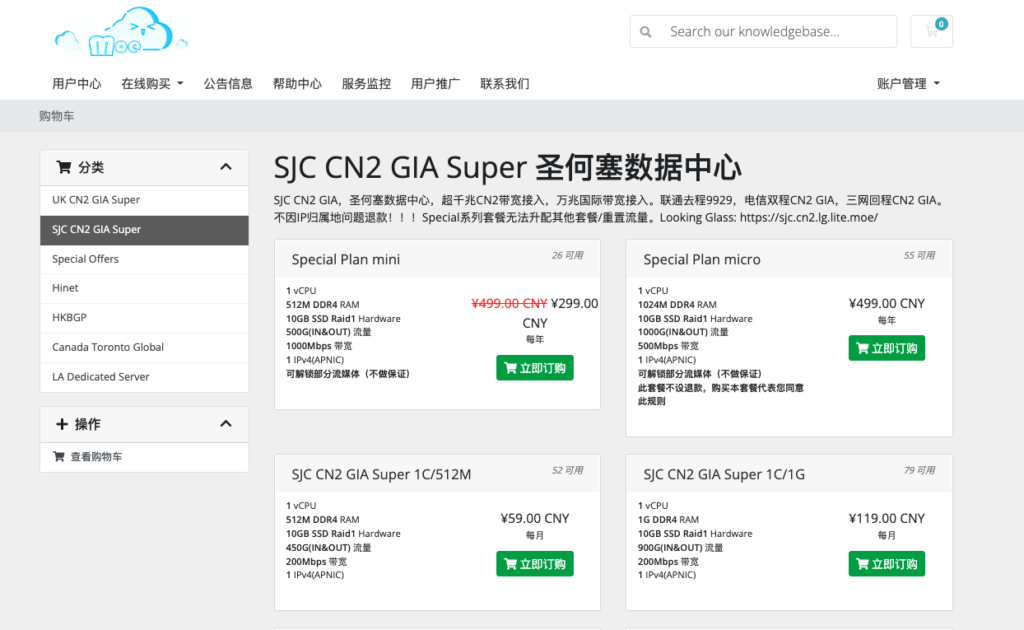Click the SJC CN2 GIA Super 1C/512M title
Screen dimensions: 1024x630
coord(381,475)
